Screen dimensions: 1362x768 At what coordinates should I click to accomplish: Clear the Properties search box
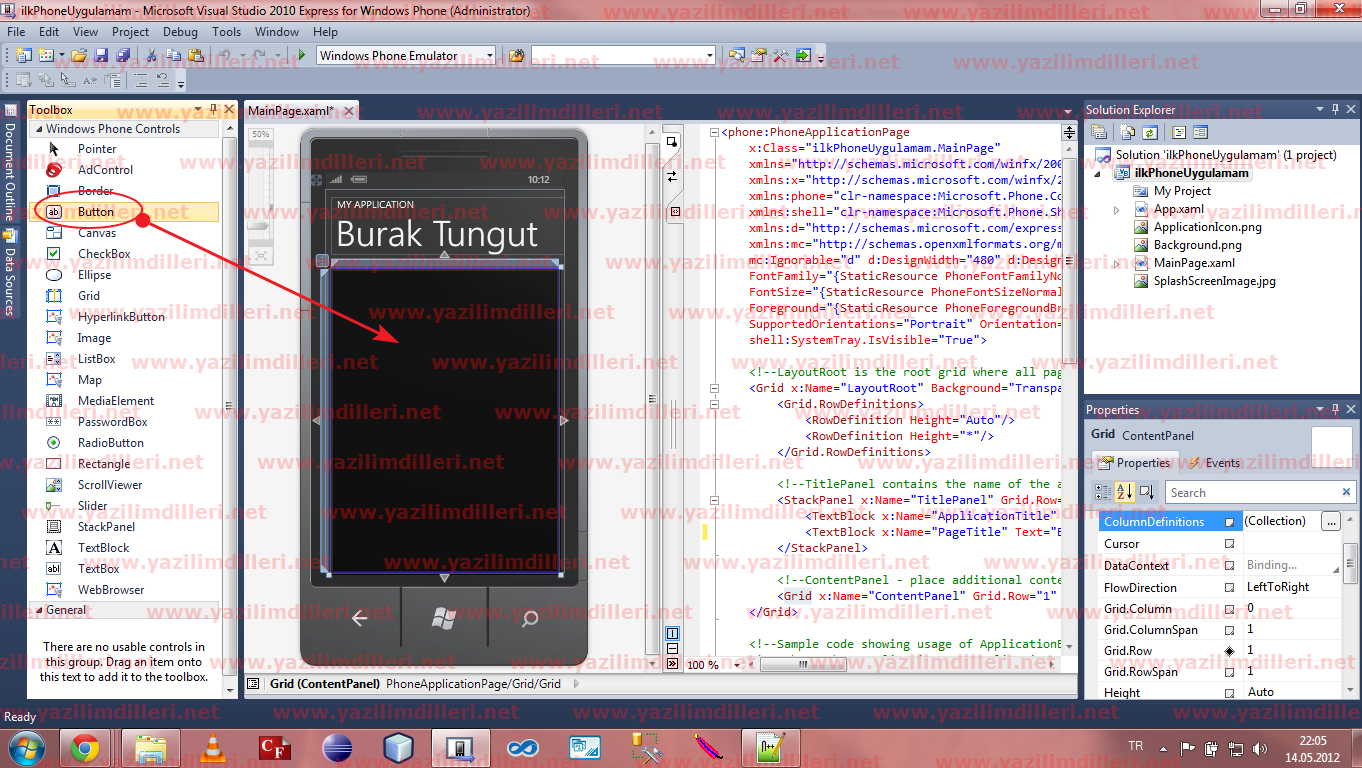click(x=1348, y=492)
